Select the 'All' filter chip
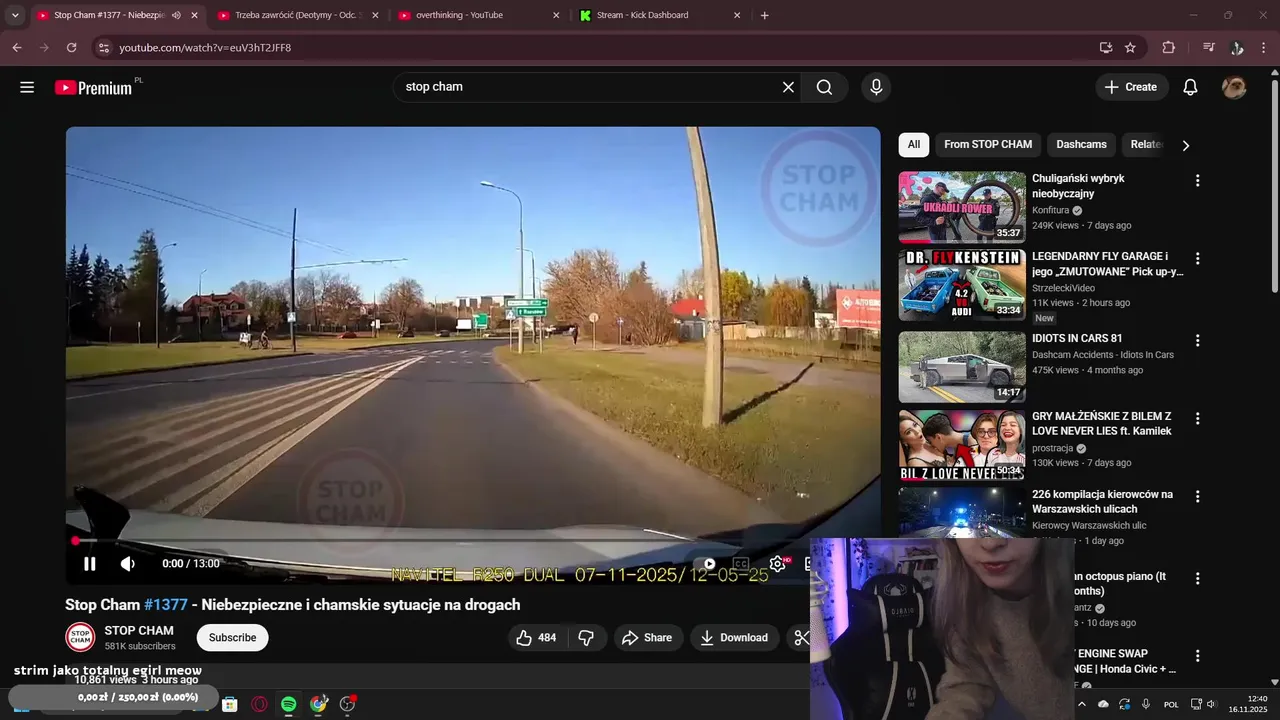 point(914,145)
